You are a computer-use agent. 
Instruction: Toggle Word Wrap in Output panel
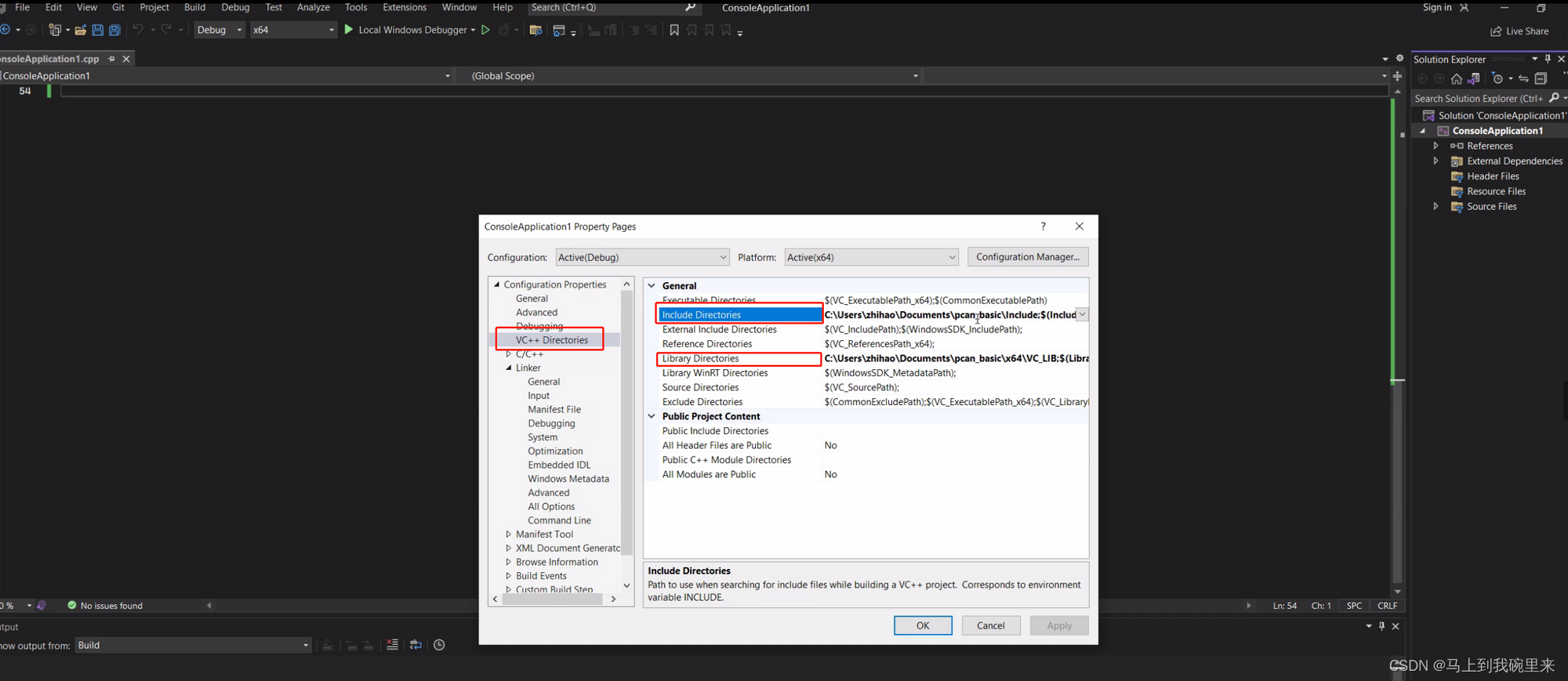tap(416, 645)
